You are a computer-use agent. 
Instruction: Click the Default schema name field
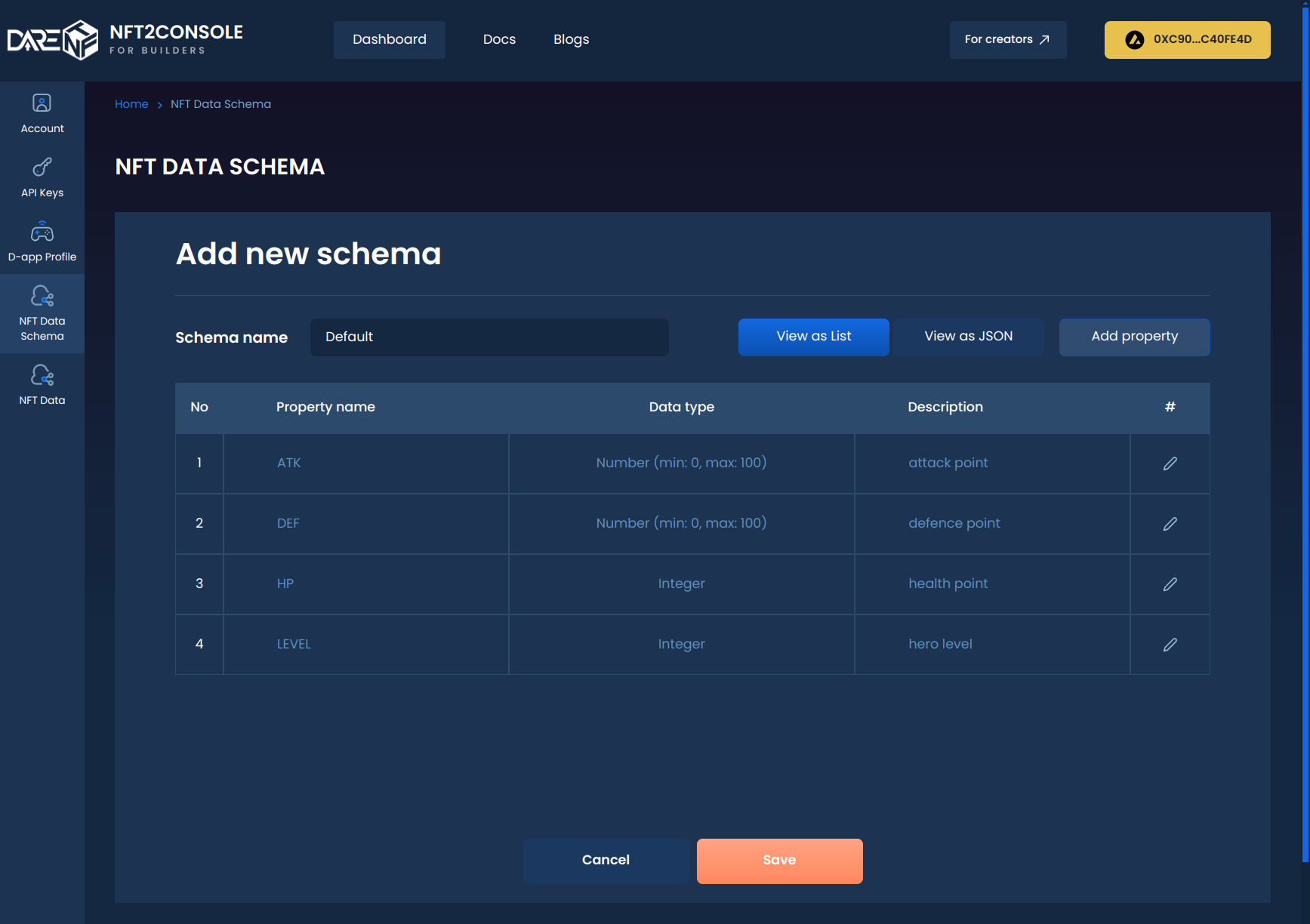[489, 337]
